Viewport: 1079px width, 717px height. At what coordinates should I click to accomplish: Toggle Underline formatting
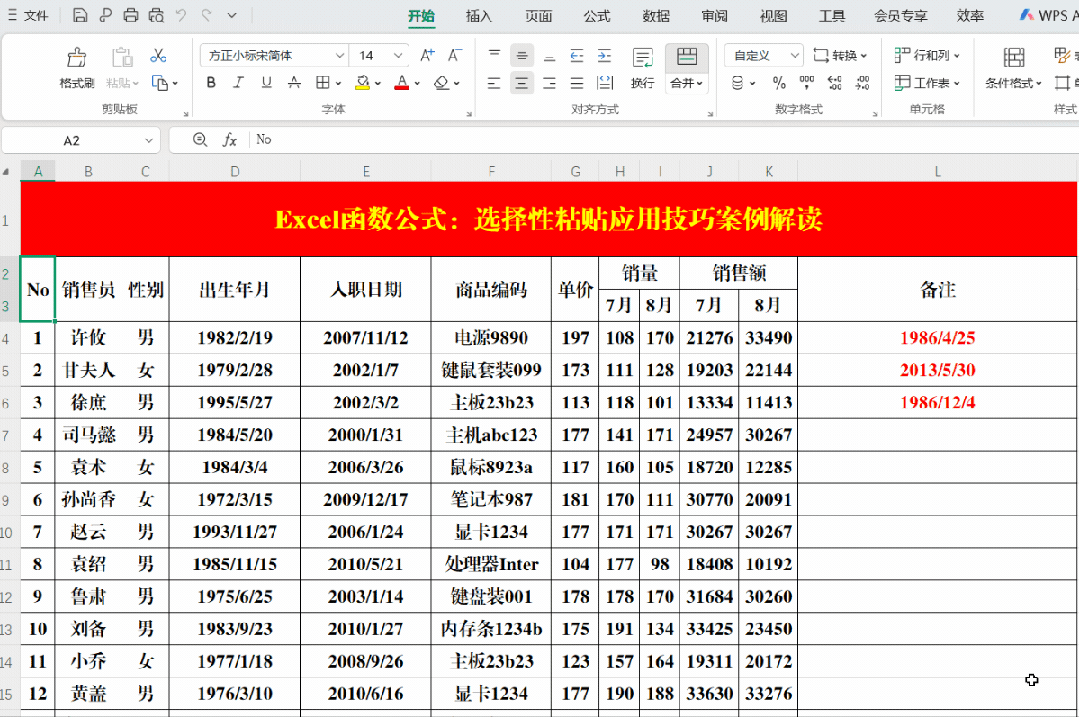(x=266, y=83)
